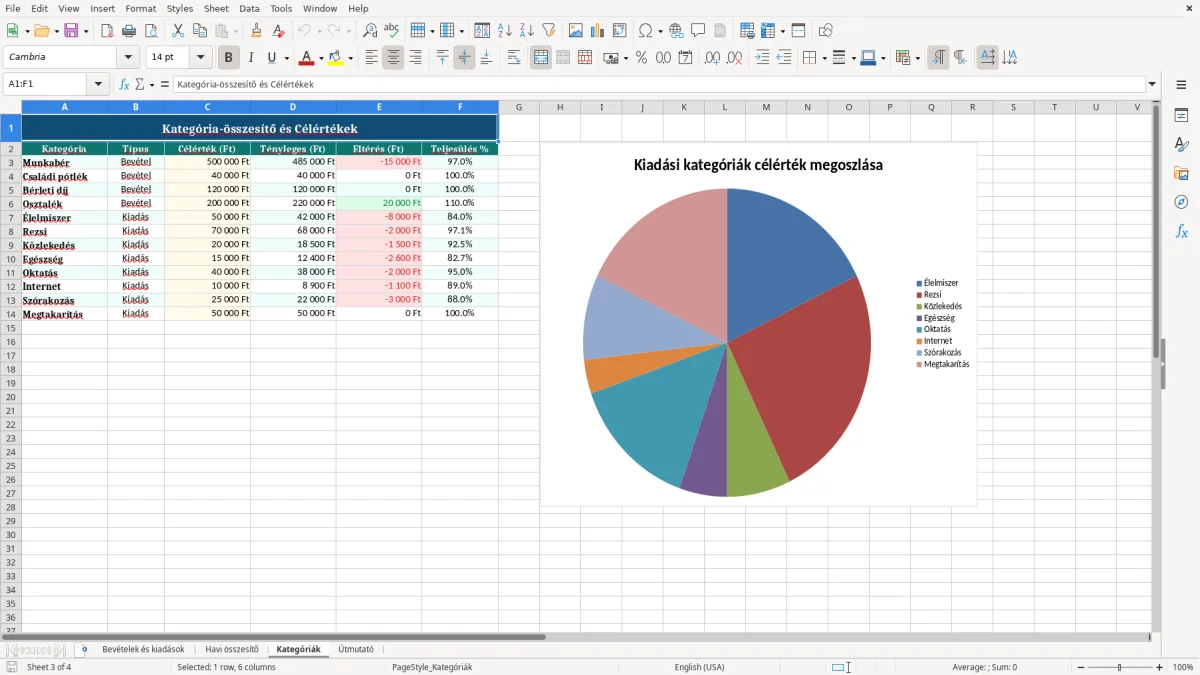This screenshot has height=675, width=1200.
Task: Increase indent
Action: coord(762,58)
